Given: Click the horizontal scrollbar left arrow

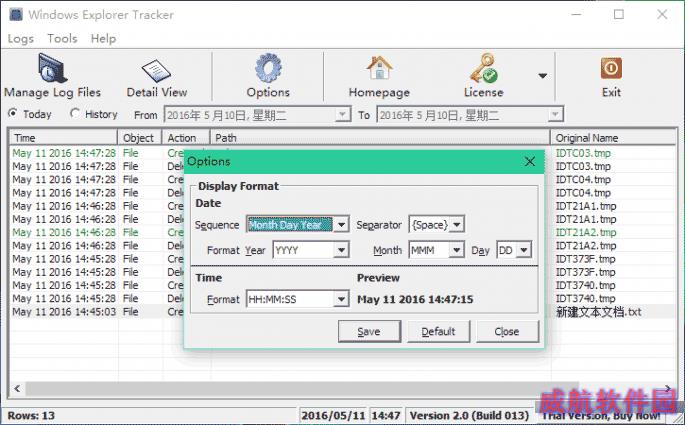Looking at the screenshot, I should [x=17, y=388].
